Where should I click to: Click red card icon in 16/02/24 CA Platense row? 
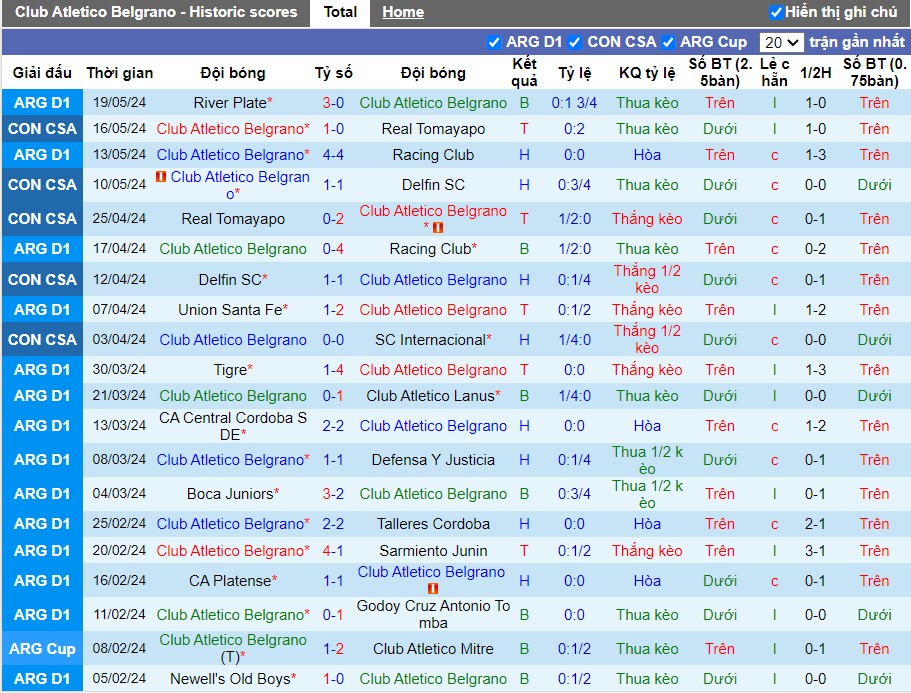433,588
